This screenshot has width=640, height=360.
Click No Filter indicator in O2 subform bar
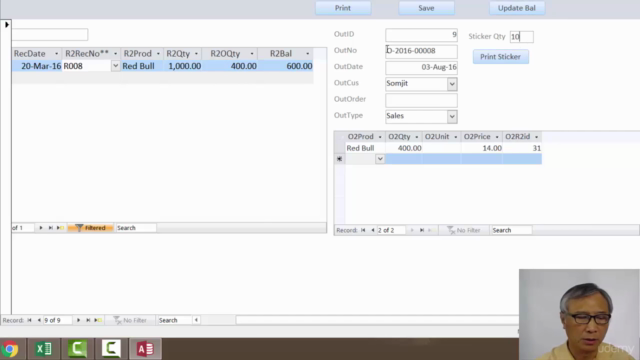[x=464, y=230]
